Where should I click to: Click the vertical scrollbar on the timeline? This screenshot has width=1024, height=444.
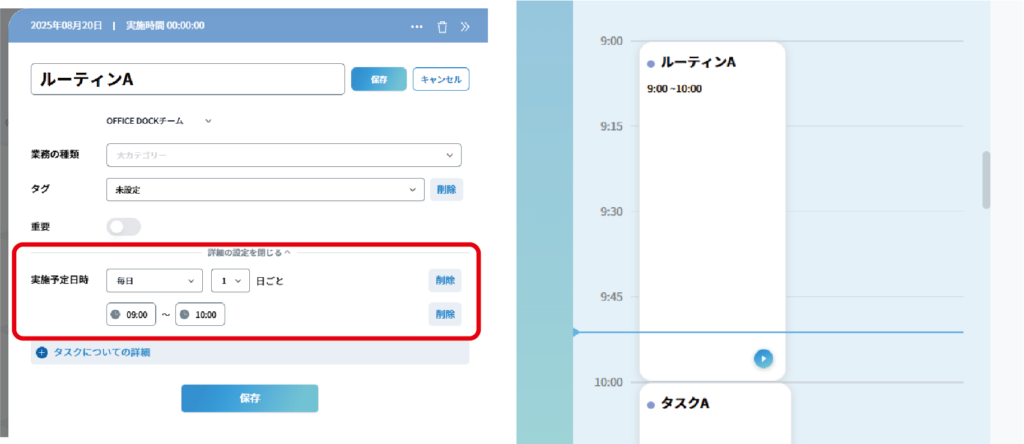click(986, 180)
